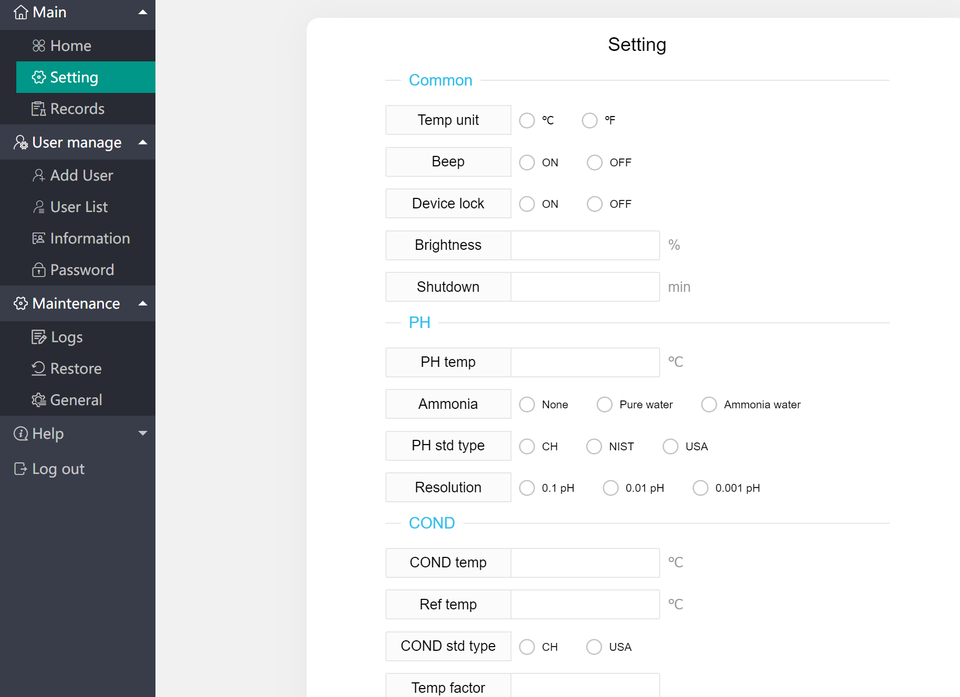This screenshot has width=960, height=697.
Task: Collapse the Main menu section arrow
Action: [x=143, y=12]
